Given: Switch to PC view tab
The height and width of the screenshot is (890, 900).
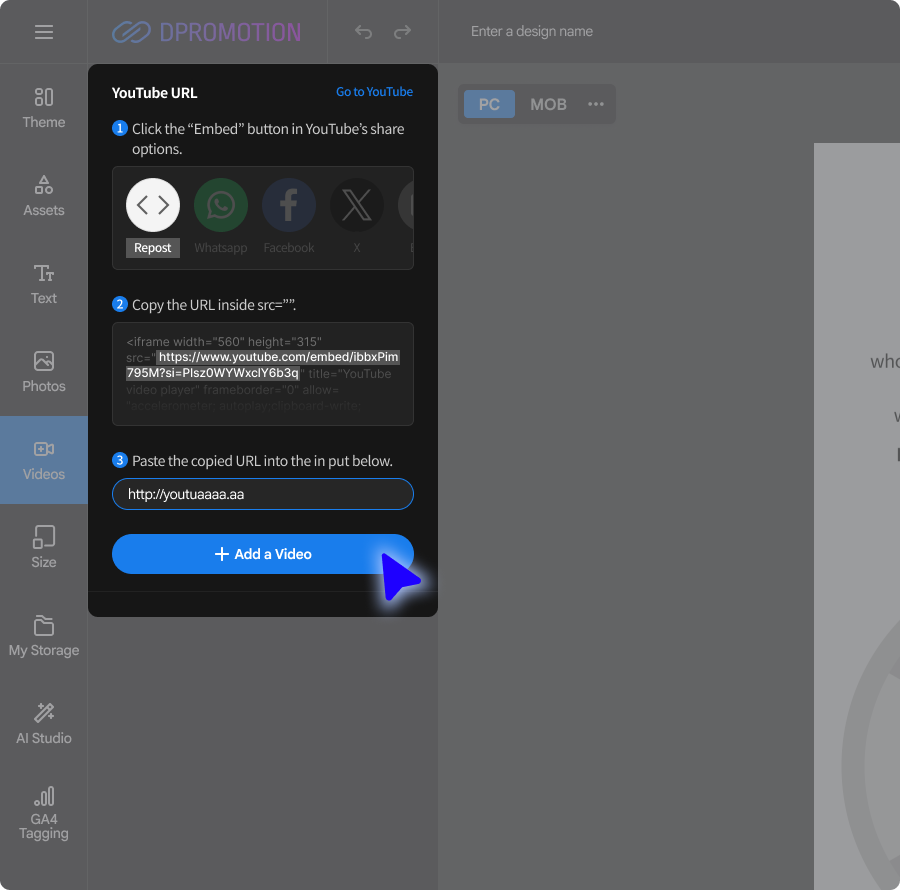Looking at the screenshot, I should 489,104.
